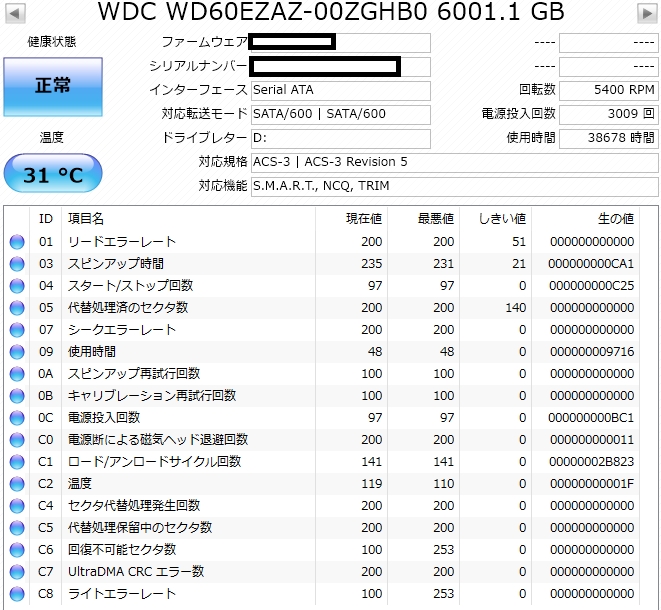Select raw value 000000009716
661x610 pixels.
[x=592, y=352]
